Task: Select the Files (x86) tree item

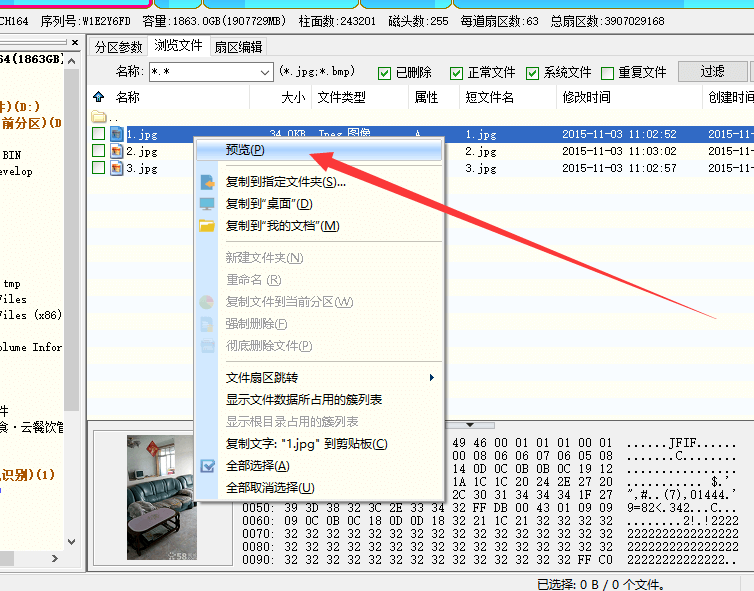Action: click(x=31, y=315)
